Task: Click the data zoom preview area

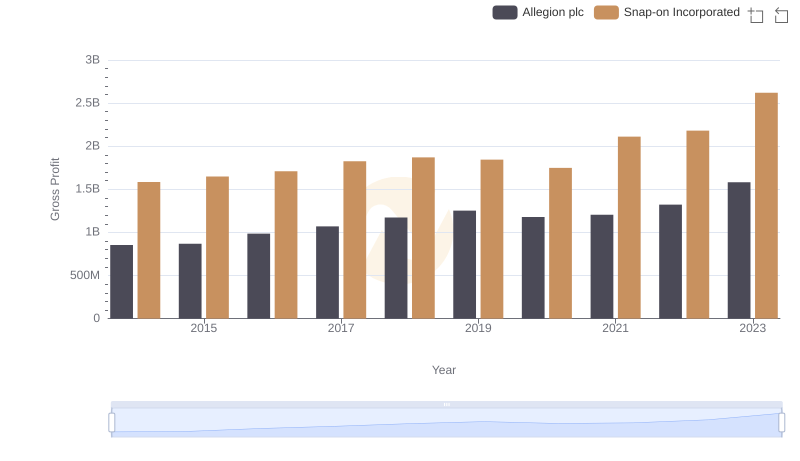Action: [446, 423]
